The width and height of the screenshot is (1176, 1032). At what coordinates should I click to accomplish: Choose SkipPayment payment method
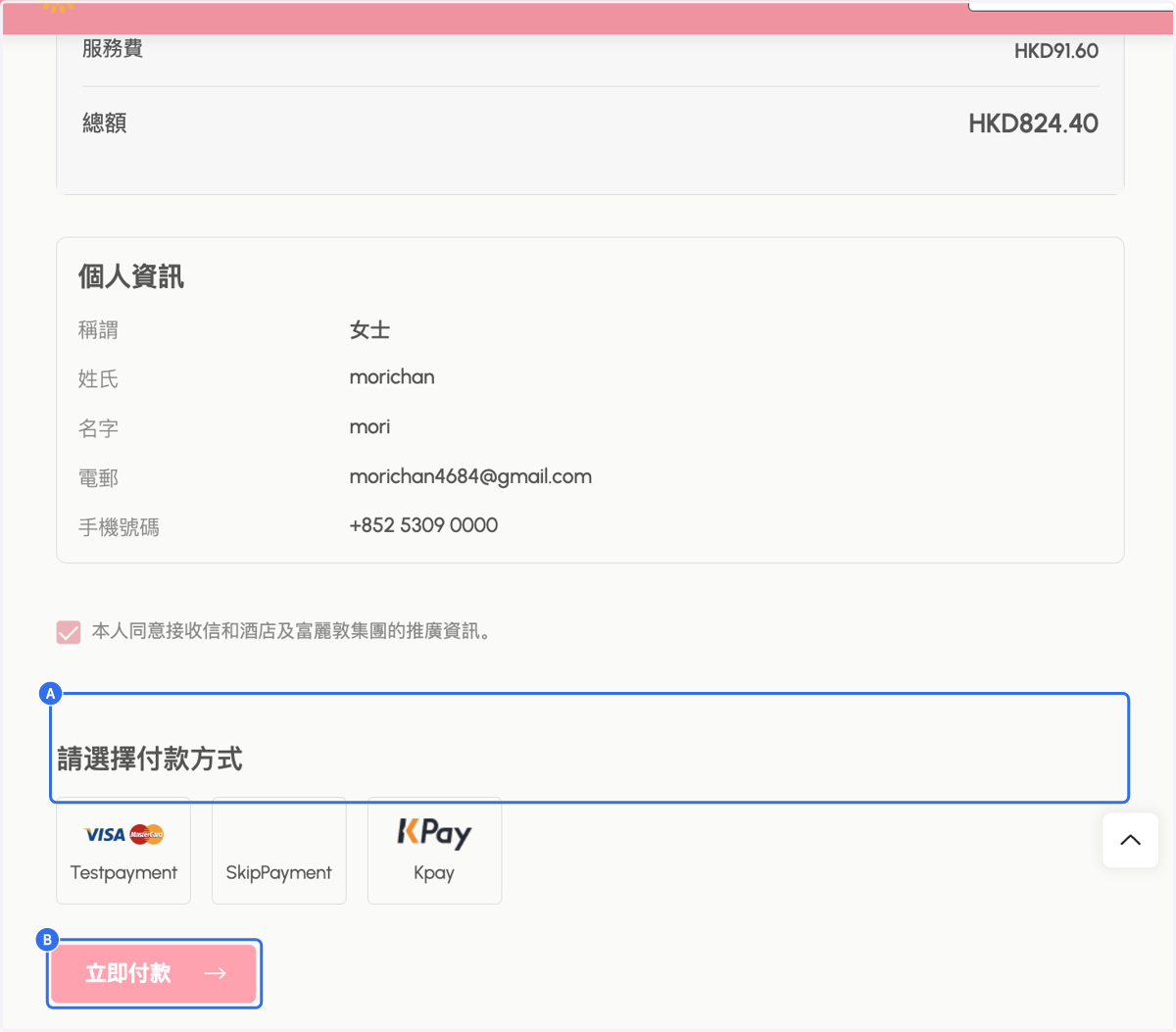point(279,851)
